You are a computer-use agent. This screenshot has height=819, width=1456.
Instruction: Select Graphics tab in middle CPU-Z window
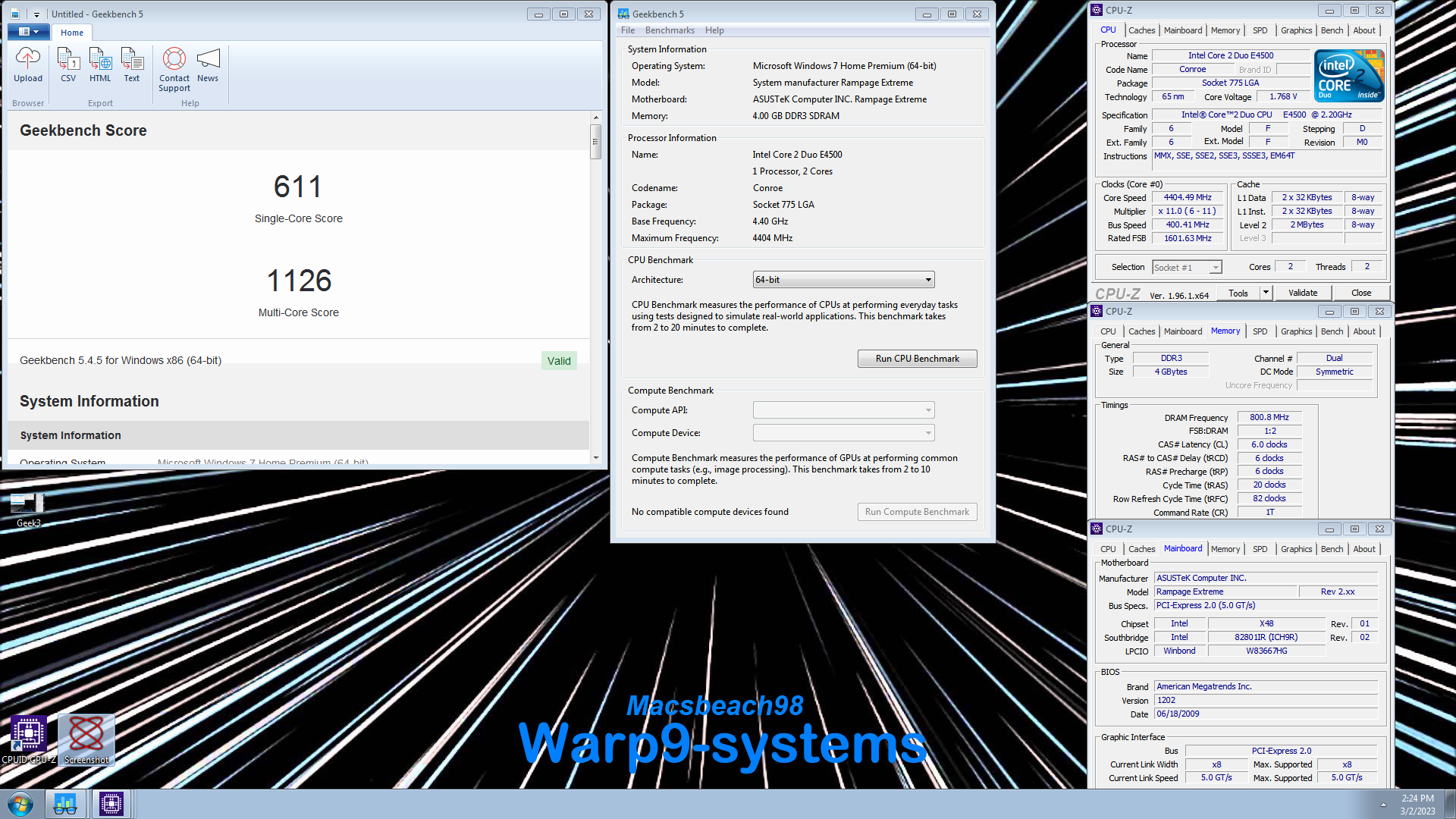tap(1296, 331)
